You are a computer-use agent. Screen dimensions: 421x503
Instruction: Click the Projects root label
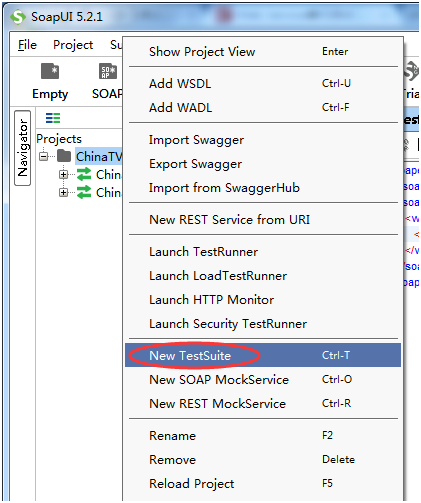59,139
